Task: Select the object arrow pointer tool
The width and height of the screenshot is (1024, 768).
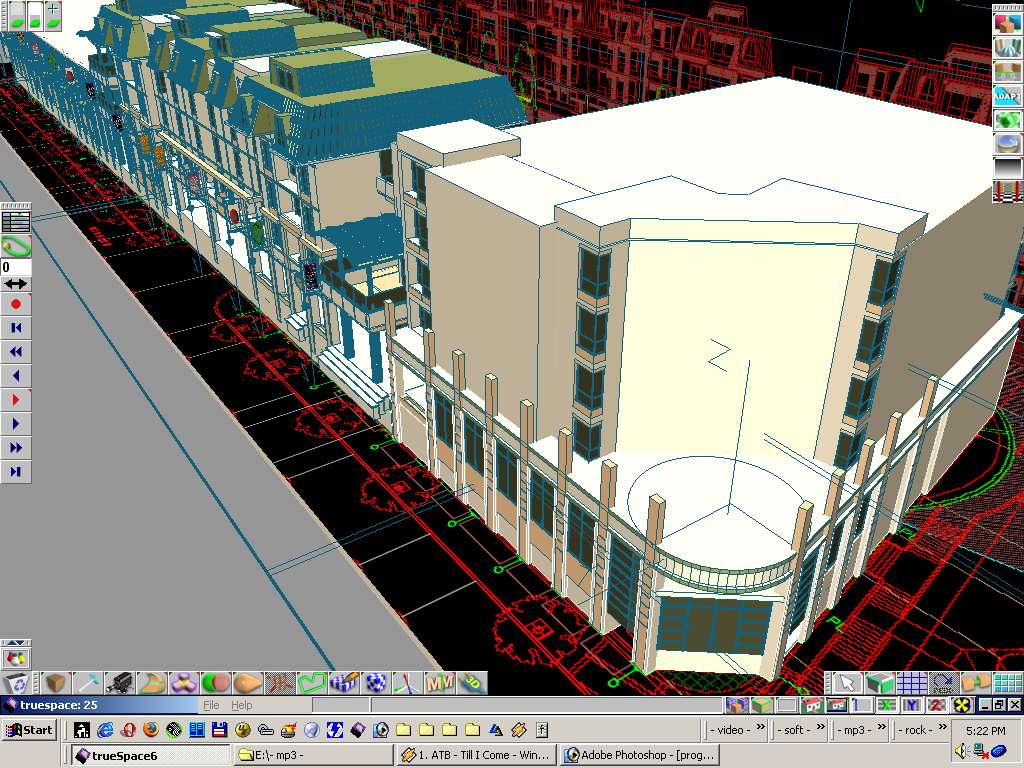Action: 847,683
